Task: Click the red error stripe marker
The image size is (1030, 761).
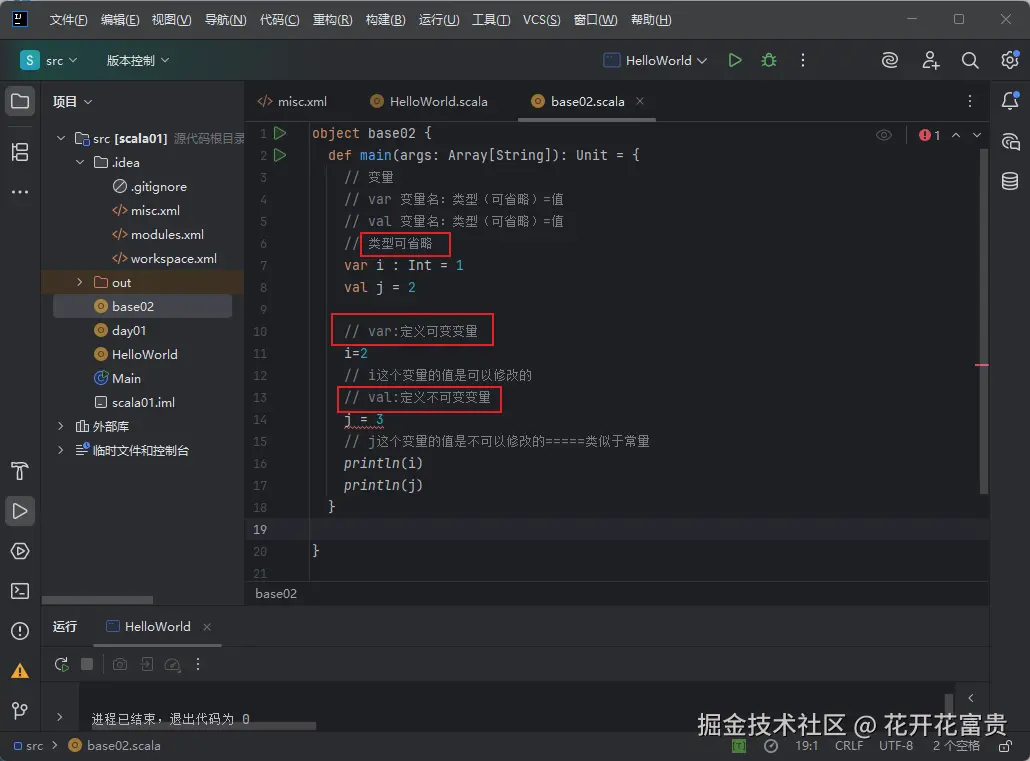Action: tap(981, 365)
